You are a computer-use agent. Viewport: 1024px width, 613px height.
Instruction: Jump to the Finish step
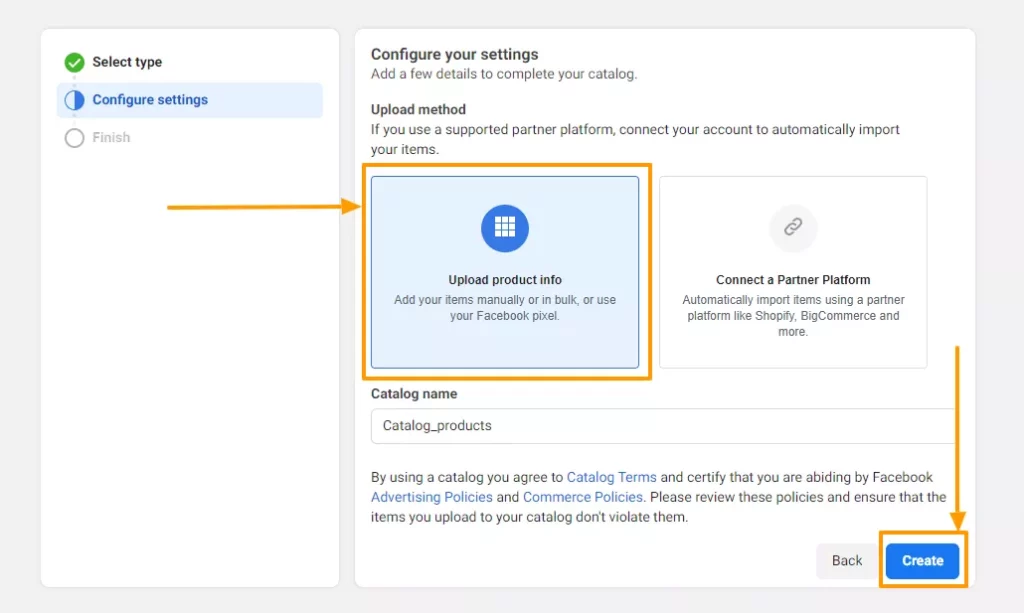111,138
